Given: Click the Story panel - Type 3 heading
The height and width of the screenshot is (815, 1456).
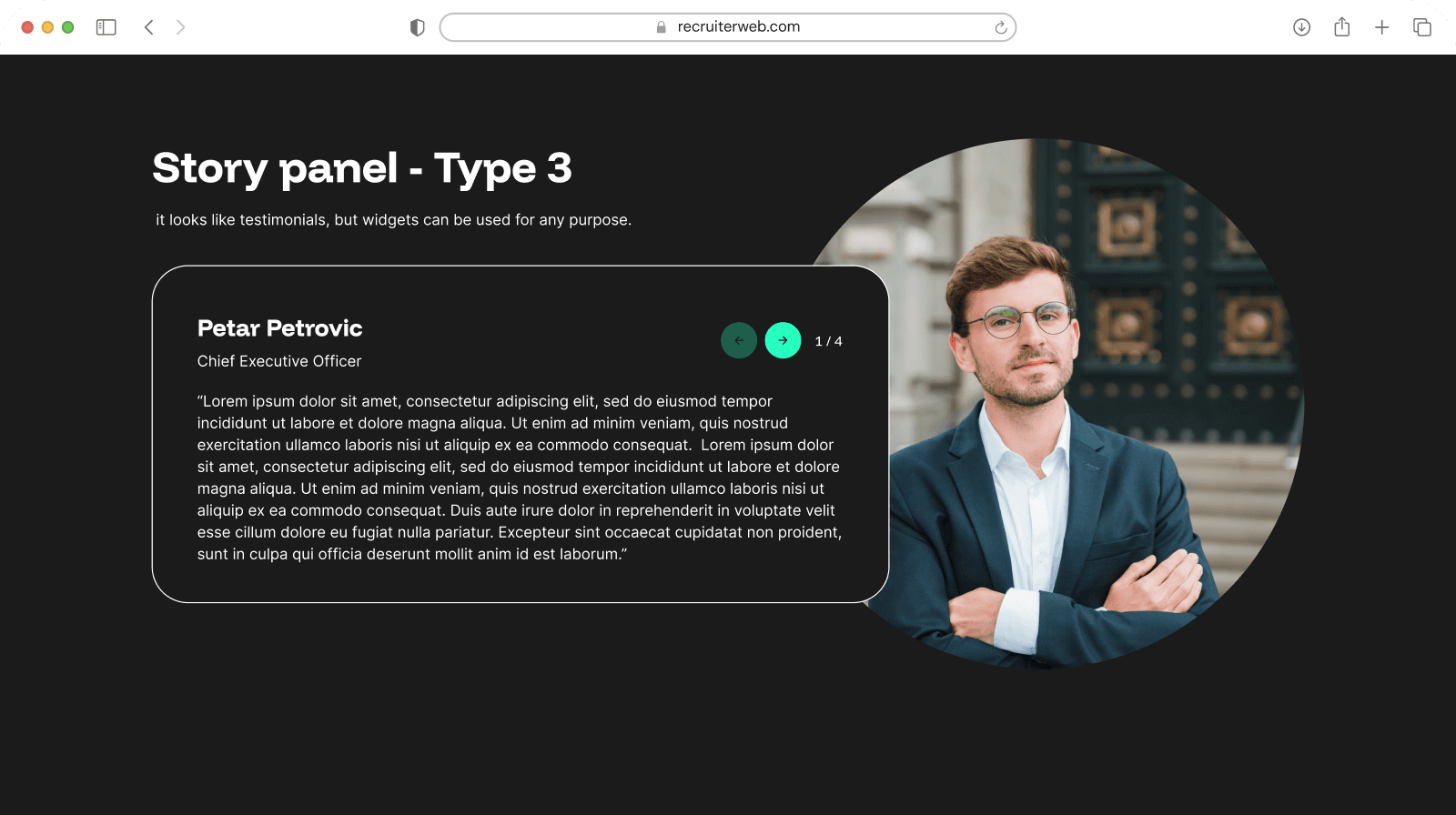Looking at the screenshot, I should (362, 168).
